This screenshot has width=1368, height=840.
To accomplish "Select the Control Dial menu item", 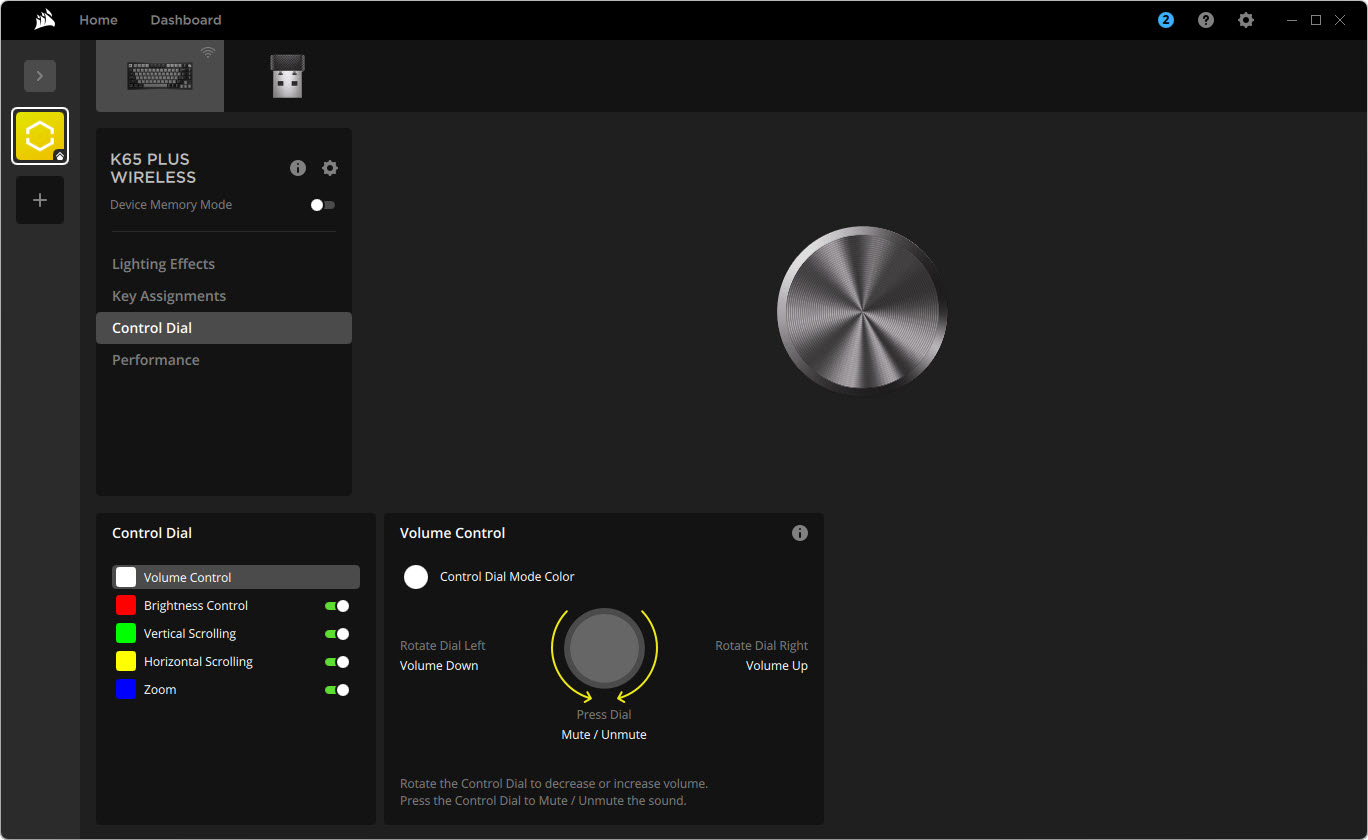I will [x=224, y=328].
